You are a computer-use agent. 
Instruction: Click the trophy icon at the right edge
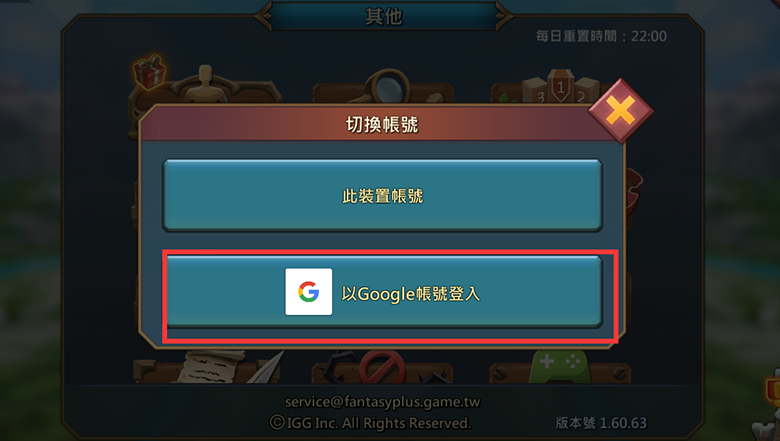point(773,389)
